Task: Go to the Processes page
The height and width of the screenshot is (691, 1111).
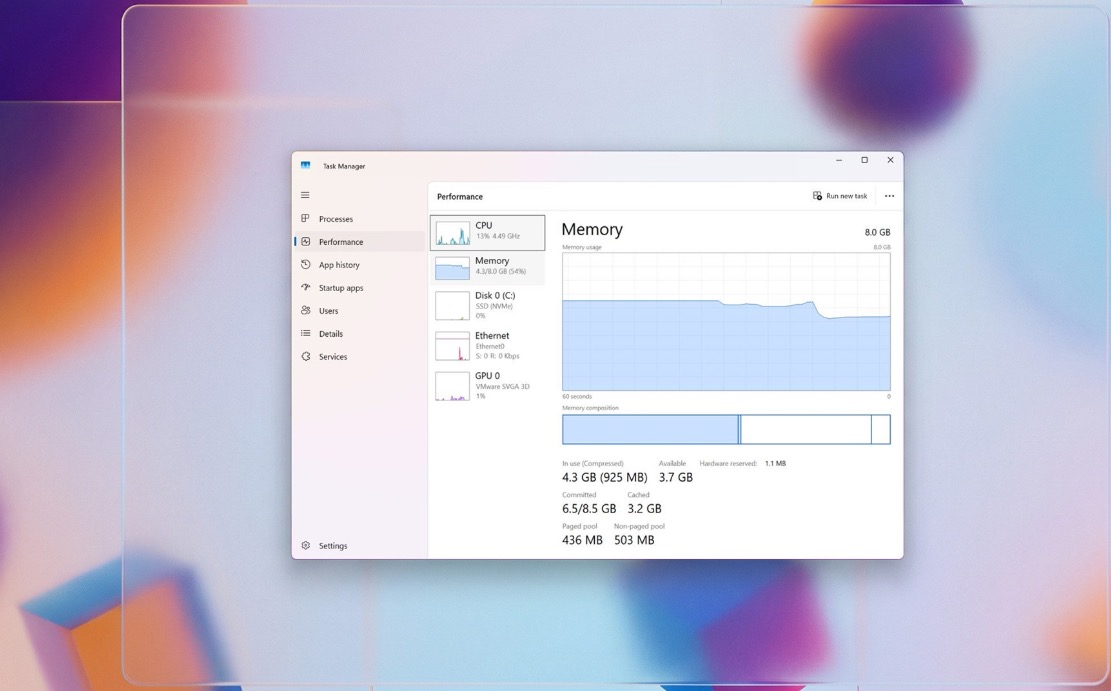Action: click(x=360, y=219)
